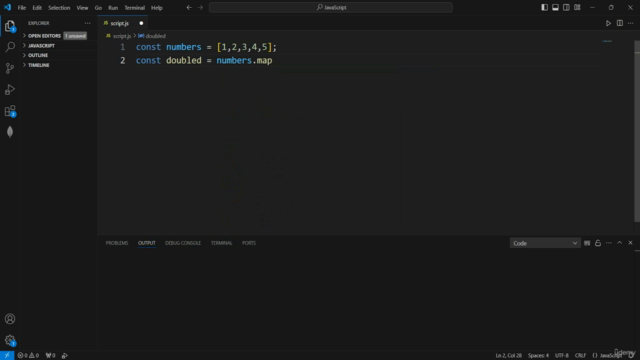Close the bottom panel
The height and width of the screenshot is (360, 640).
[630, 243]
